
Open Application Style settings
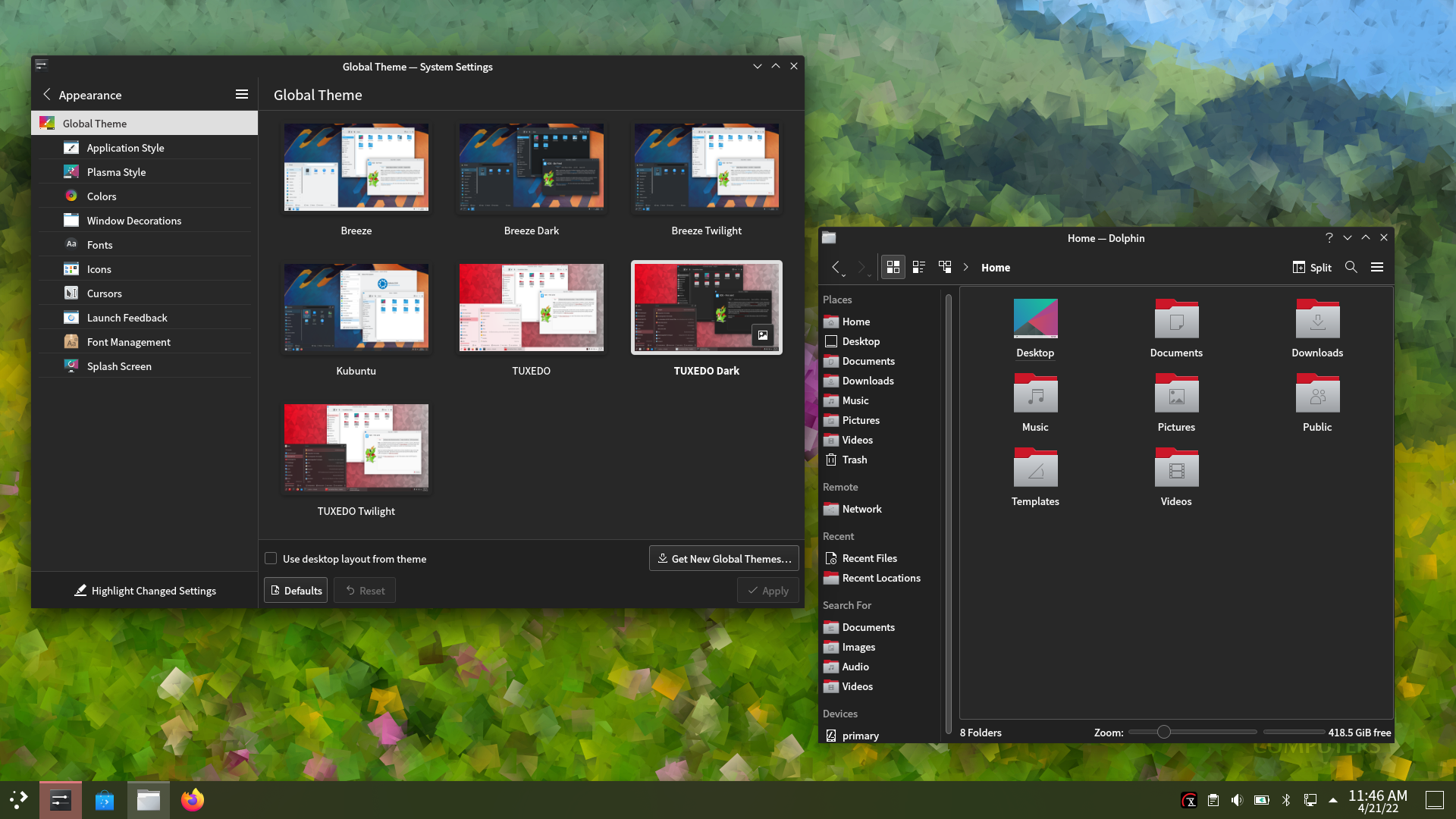click(x=145, y=147)
